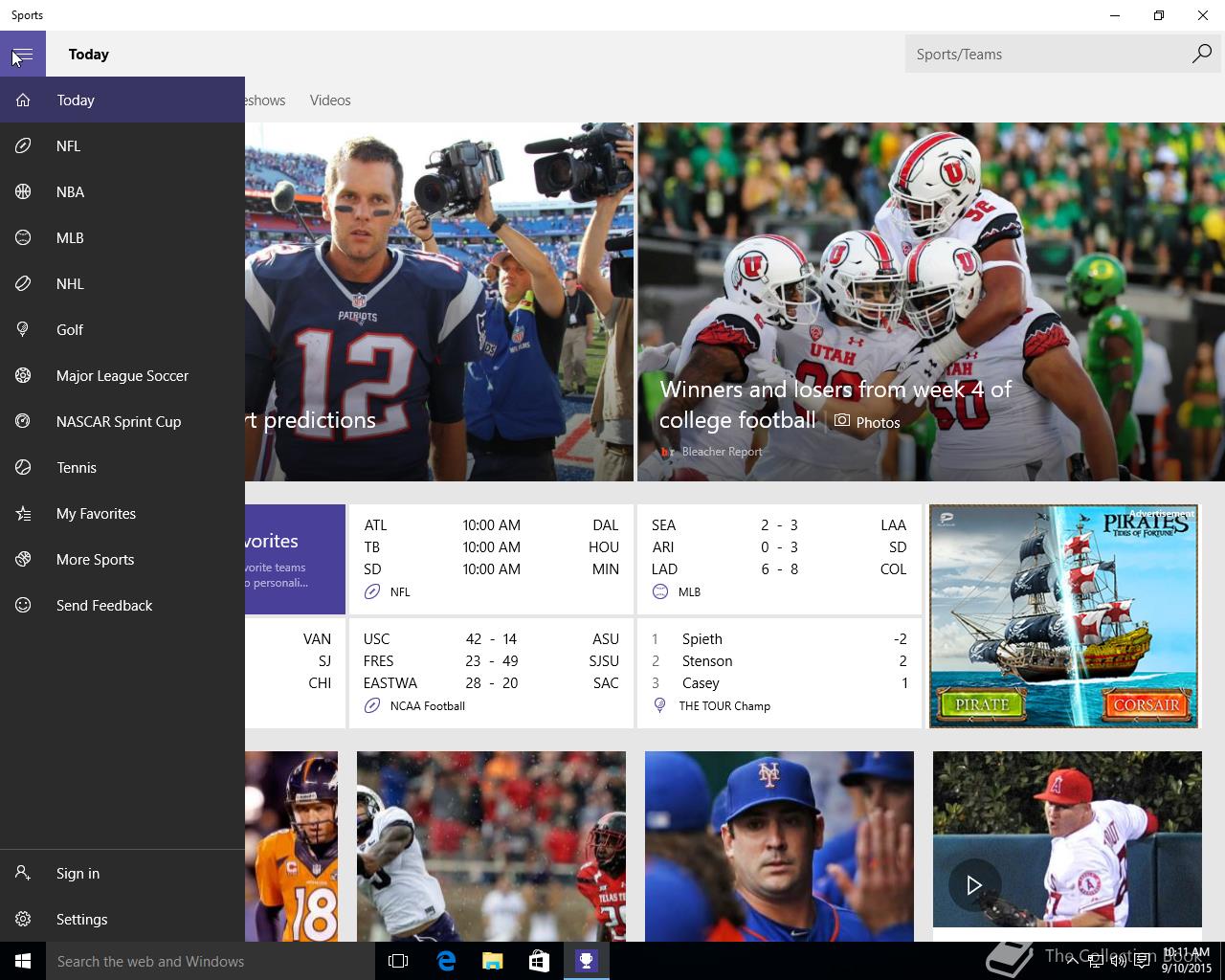This screenshot has width=1225, height=980.
Task: Open the NFL schedule tile
Action: click(491, 559)
